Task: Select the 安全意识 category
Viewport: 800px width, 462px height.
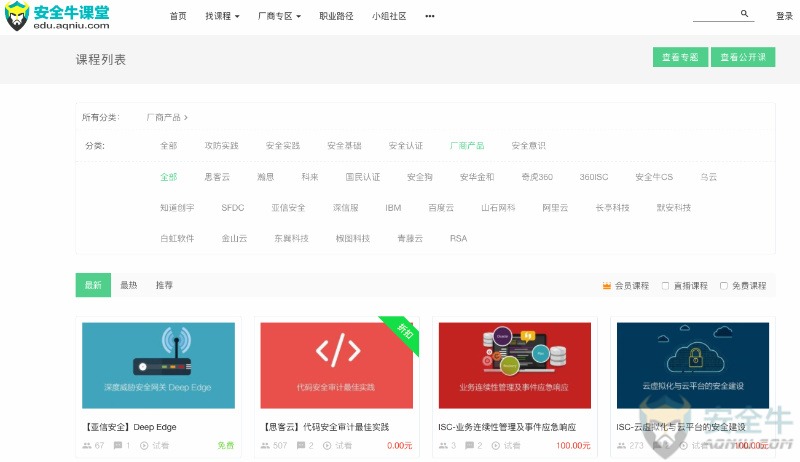Action: [529, 146]
